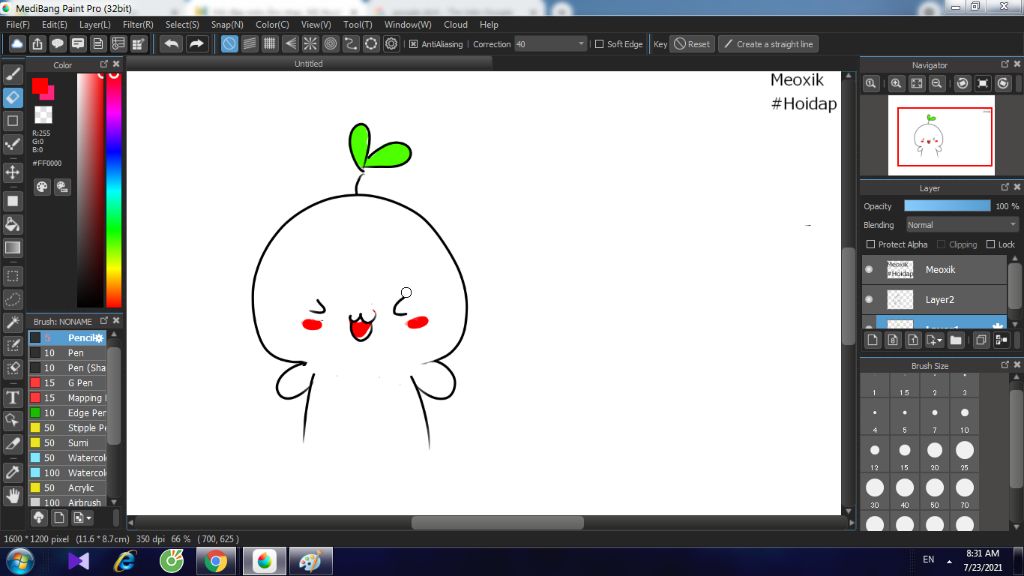Screen dimensions: 1024x576
Task: Enable the concentric circle snap guide
Action: pyautogui.click(x=330, y=44)
